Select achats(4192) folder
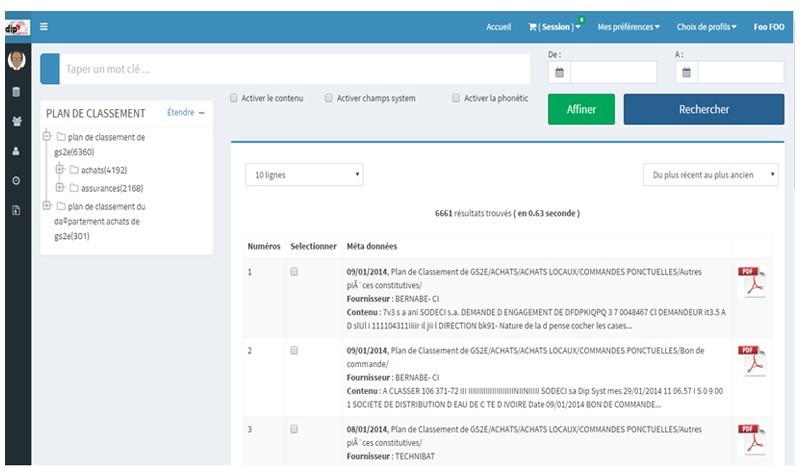This screenshot has width=800, height=468. point(104,170)
